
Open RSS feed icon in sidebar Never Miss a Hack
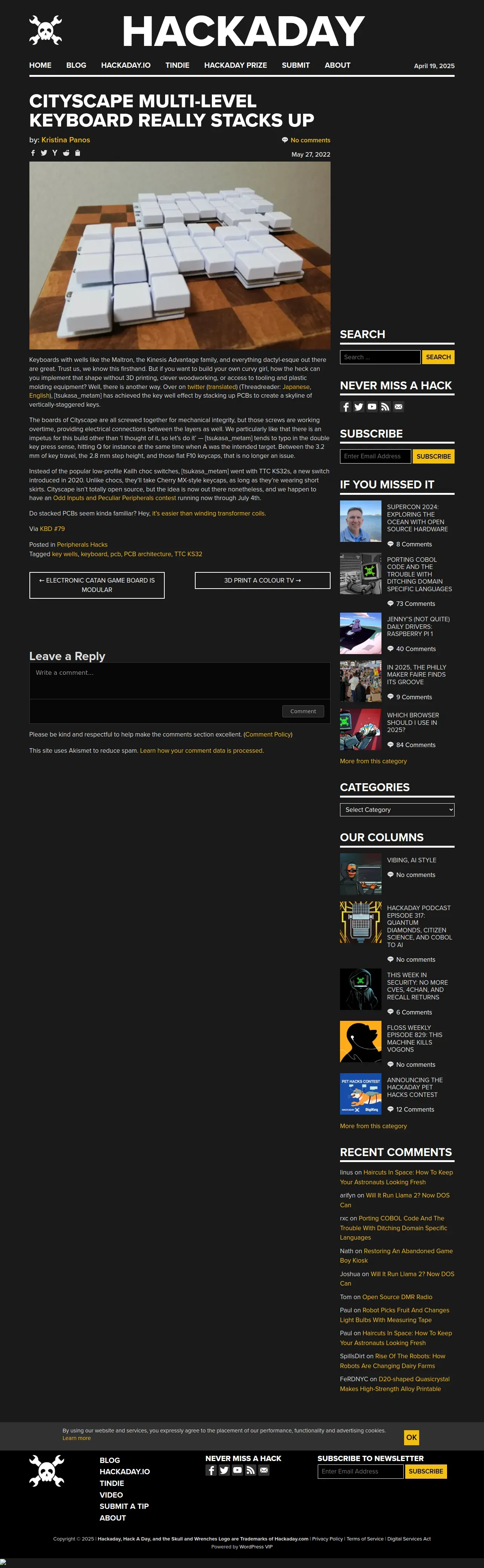click(x=385, y=407)
